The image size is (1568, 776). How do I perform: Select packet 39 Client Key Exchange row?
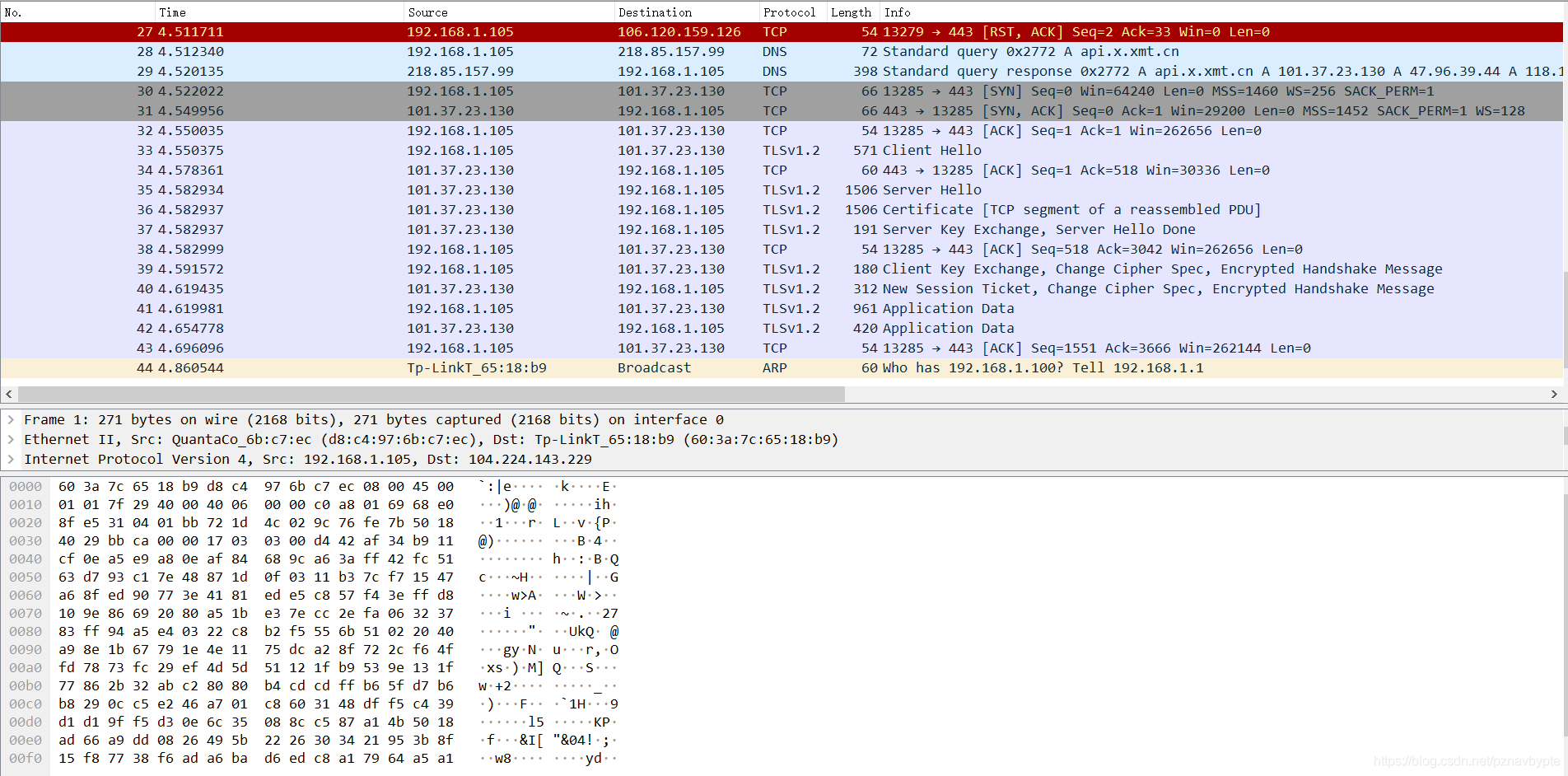(782, 269)
